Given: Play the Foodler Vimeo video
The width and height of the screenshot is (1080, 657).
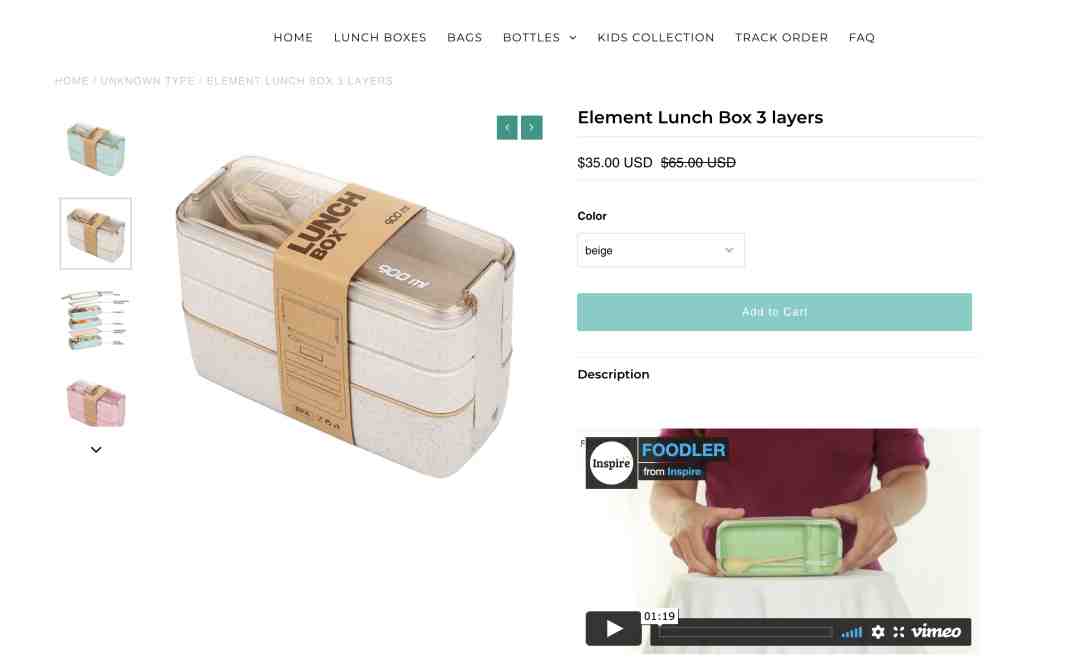Looking at the screenshot, I should point(613,629).
